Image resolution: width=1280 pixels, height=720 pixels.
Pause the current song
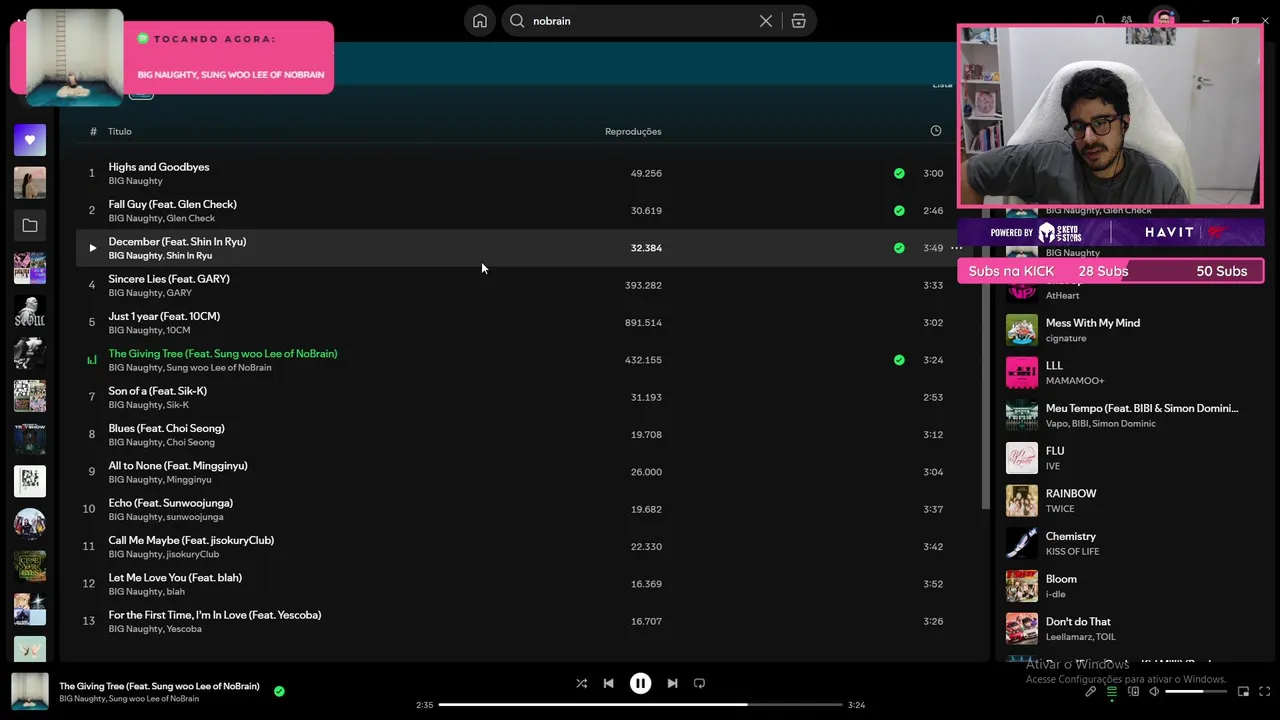click(640, 683)
